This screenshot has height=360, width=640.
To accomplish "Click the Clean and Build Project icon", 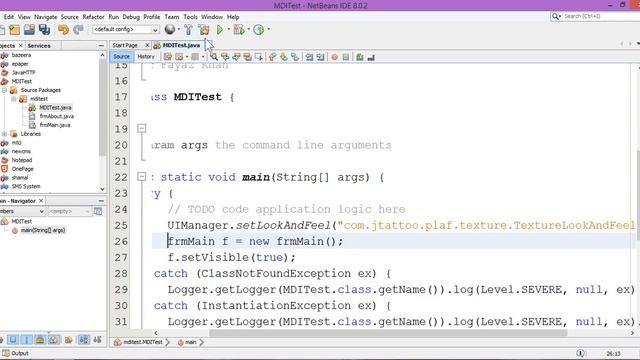I will click(x=204, y=29).
